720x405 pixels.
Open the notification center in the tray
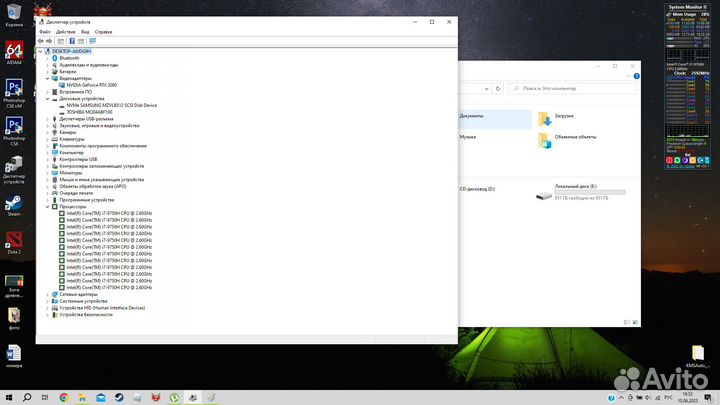pos(709,398)
